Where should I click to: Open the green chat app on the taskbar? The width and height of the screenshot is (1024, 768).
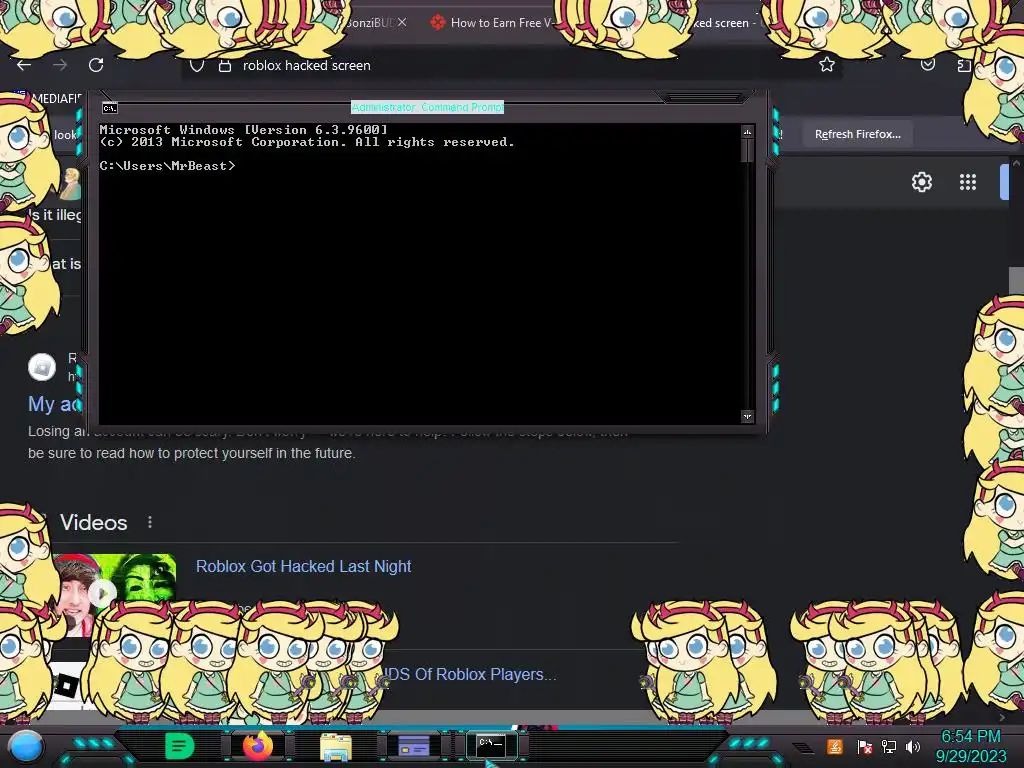click(x=180, y=746)
